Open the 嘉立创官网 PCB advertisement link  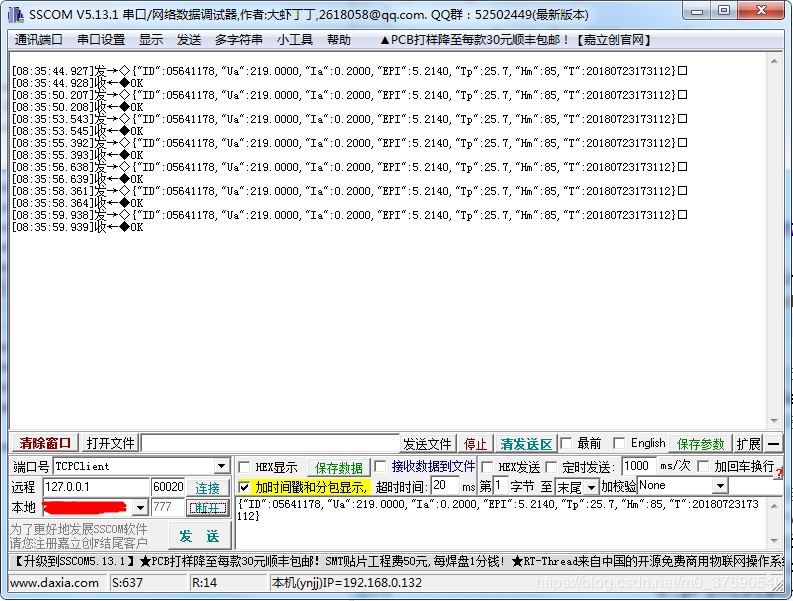pyautogui.click(x=515, y=40)
